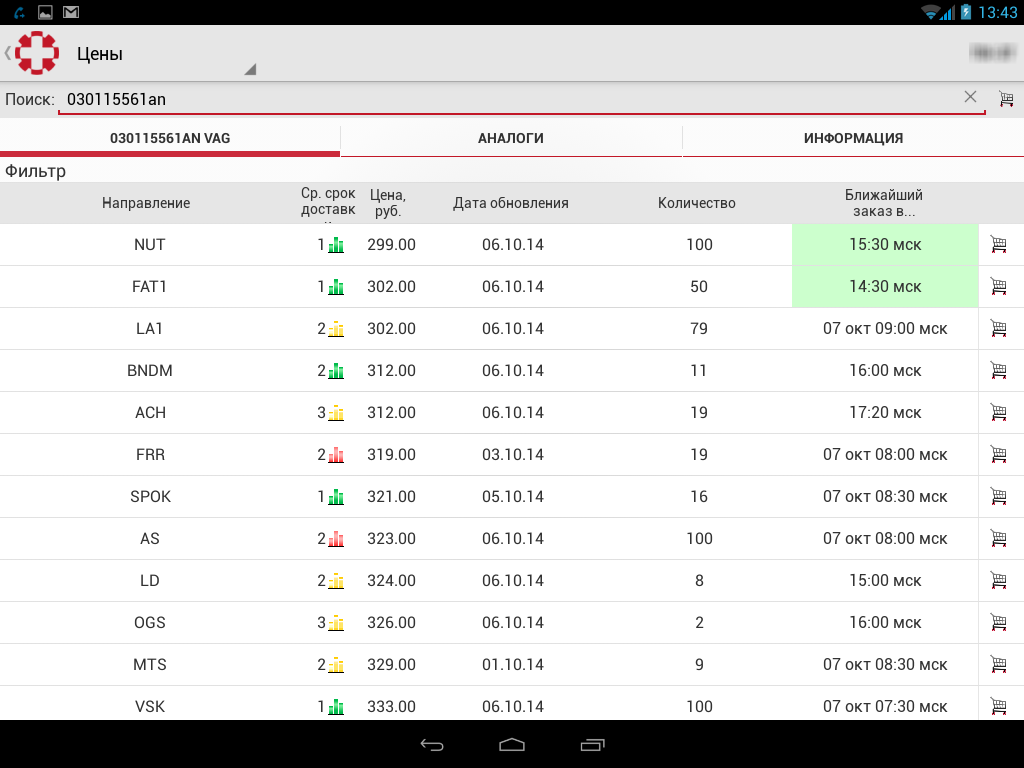This screenshot has height=768, width=1024.
Task: Open cart icon beside search field
Action: tap(1006, 98)
